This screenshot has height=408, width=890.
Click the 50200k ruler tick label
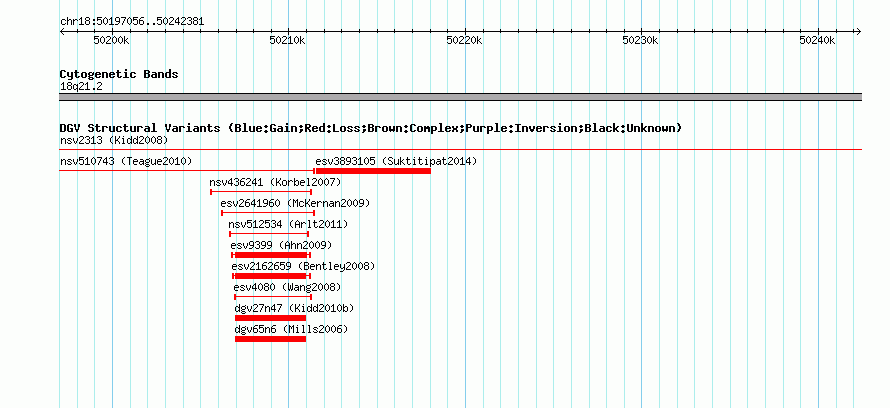point(111,40)
